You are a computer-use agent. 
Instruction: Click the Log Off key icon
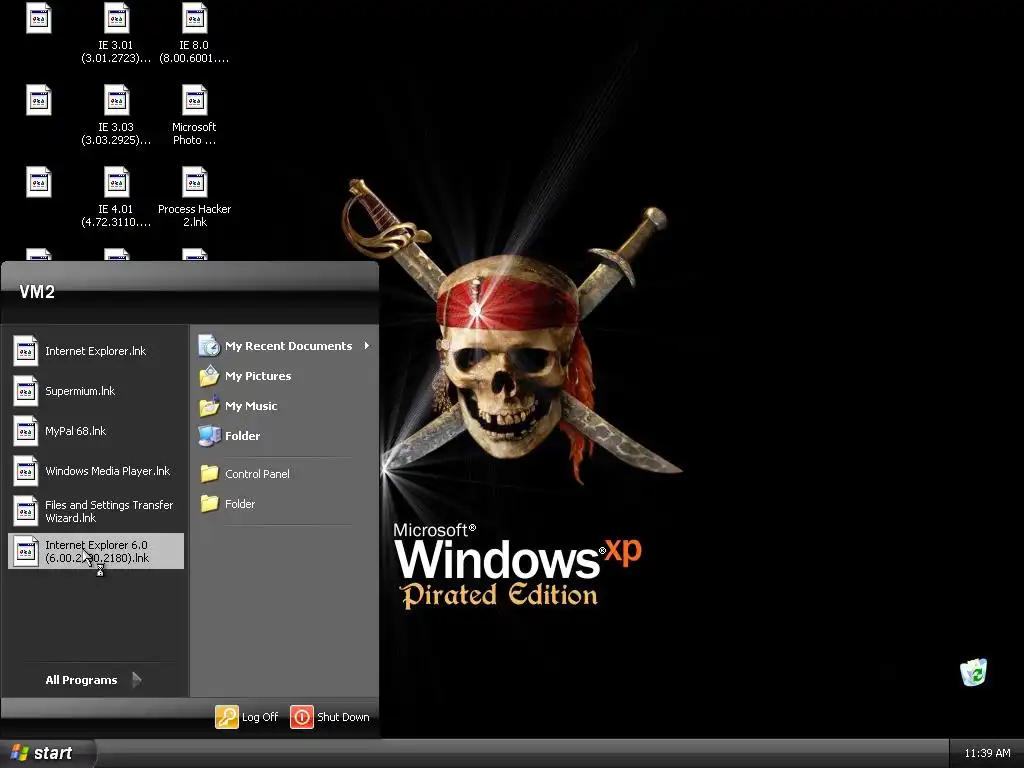point(227,716)
